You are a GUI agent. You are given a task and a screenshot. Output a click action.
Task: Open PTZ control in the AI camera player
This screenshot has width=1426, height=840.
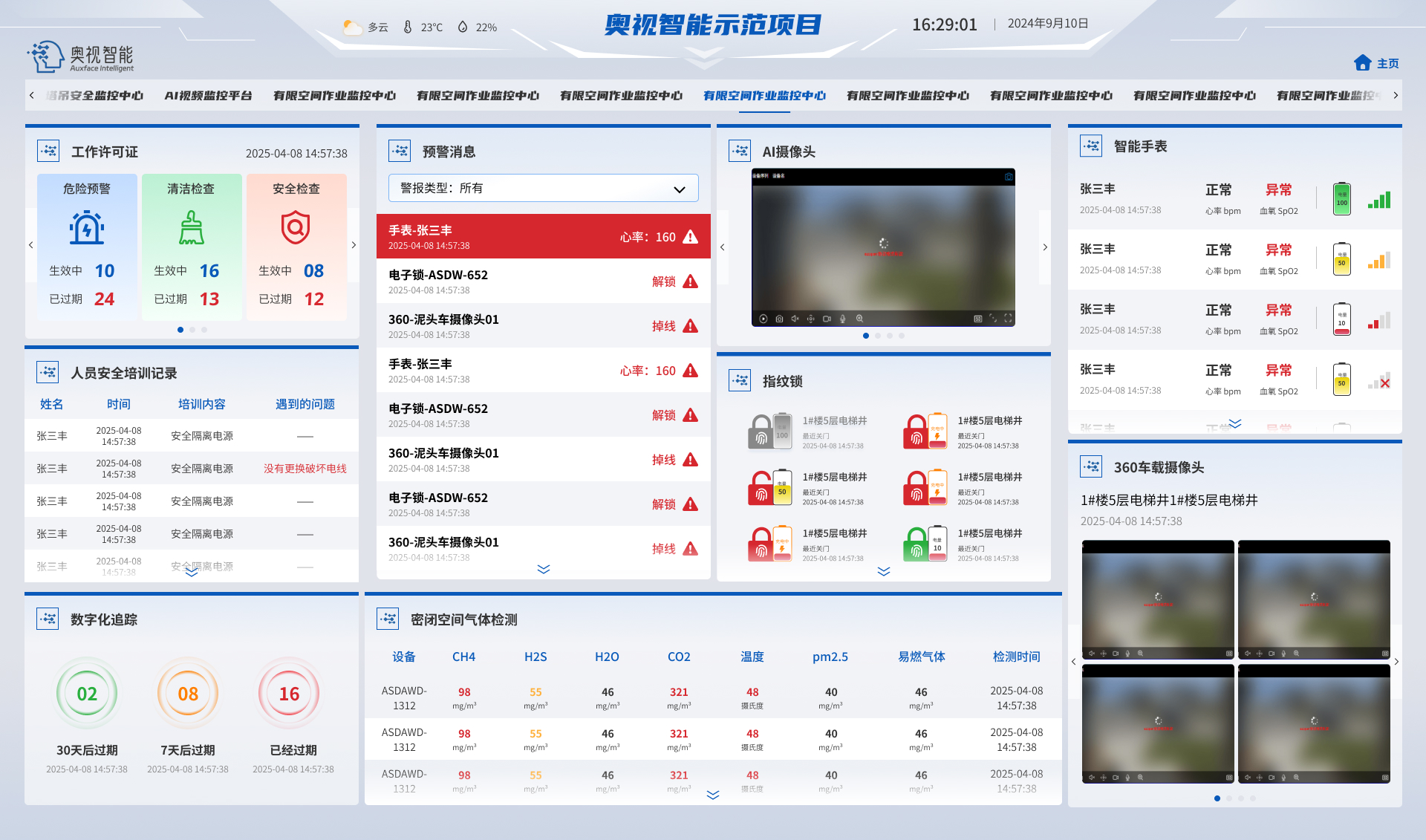coord(811,319)
